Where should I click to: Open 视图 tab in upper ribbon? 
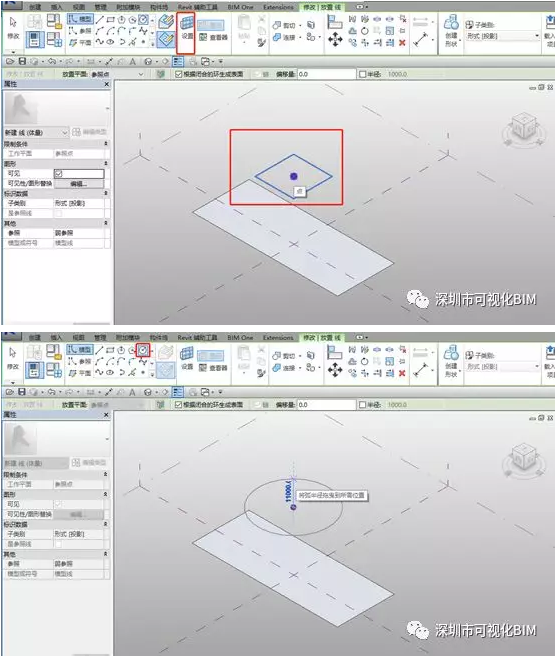[78, 7]
